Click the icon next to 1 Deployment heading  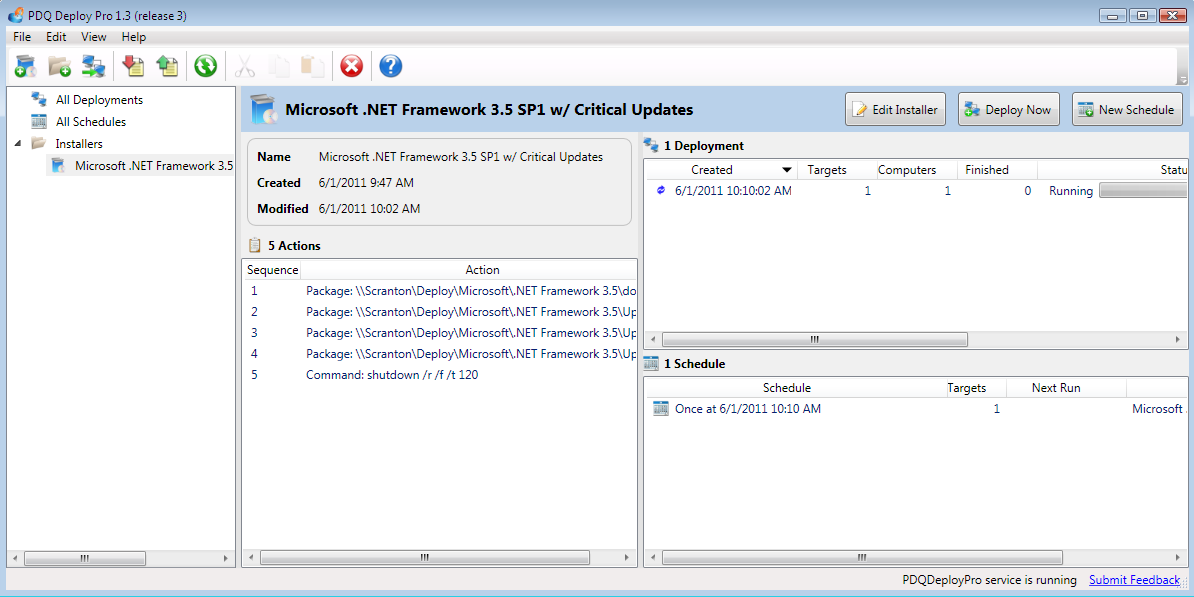pos(652,145)
